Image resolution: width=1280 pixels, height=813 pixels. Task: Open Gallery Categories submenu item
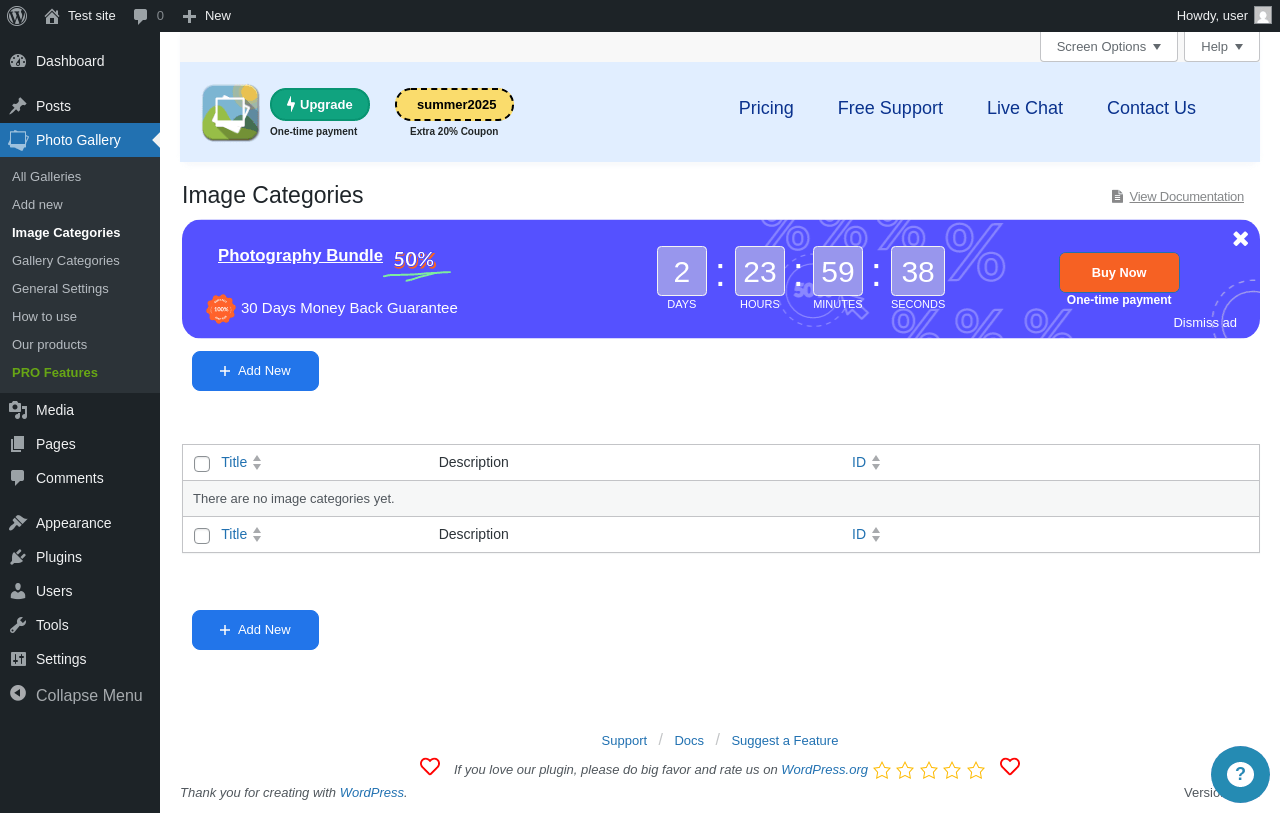66,260
